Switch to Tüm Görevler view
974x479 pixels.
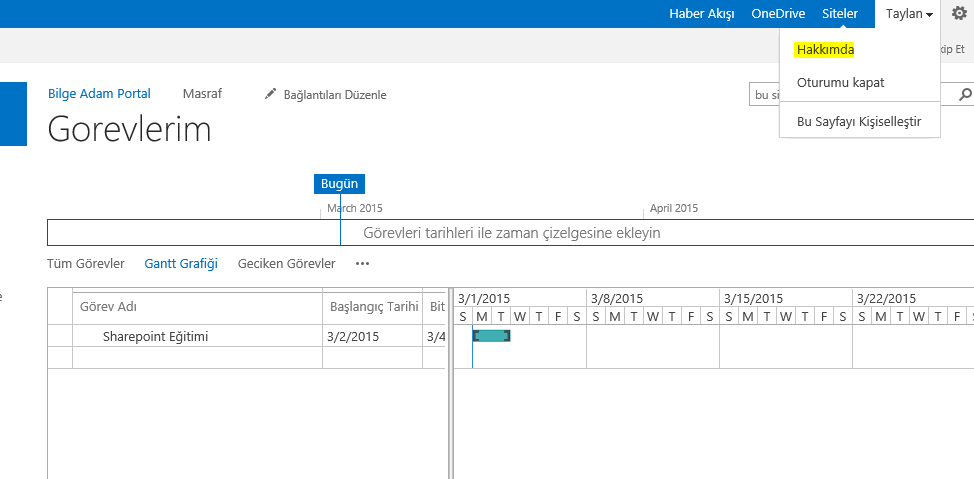click(86, 264)
